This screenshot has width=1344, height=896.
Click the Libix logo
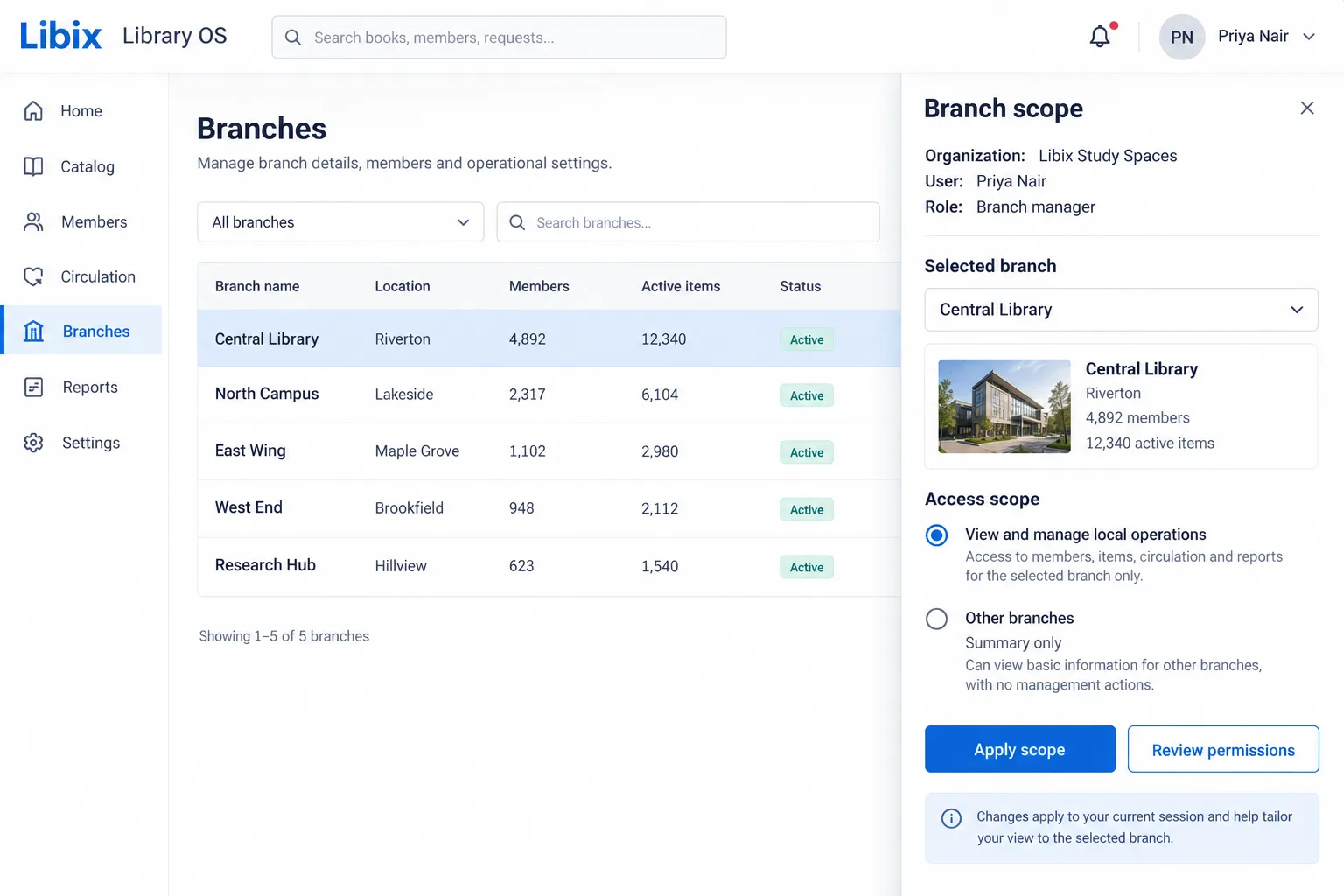[x=60, y=36]
